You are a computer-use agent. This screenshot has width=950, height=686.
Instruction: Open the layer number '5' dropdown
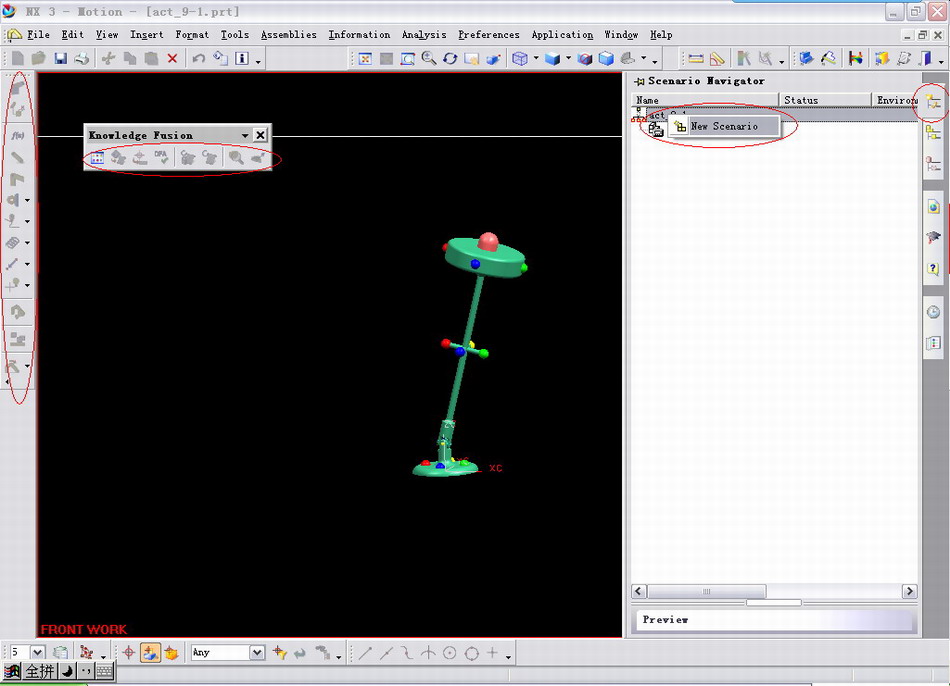(38, 653)
